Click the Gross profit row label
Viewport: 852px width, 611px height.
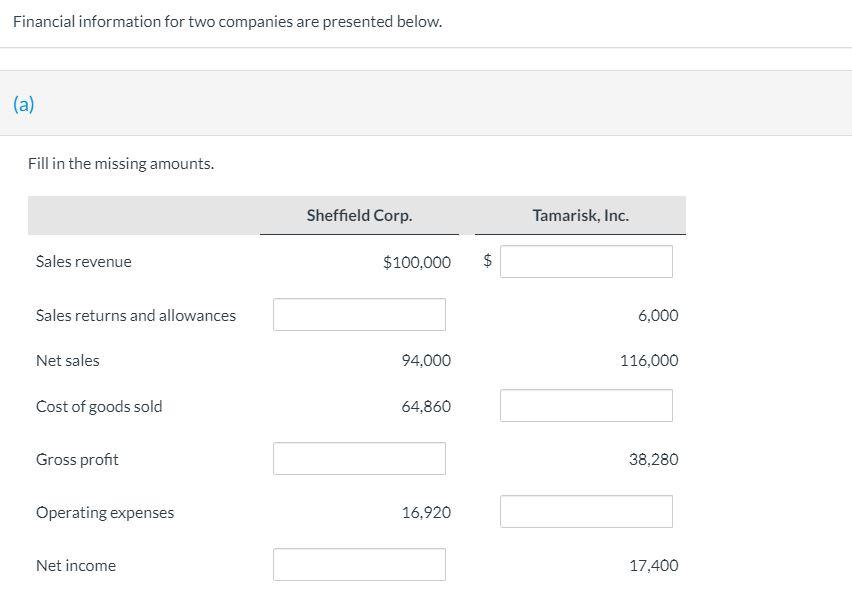coord(77,460)
